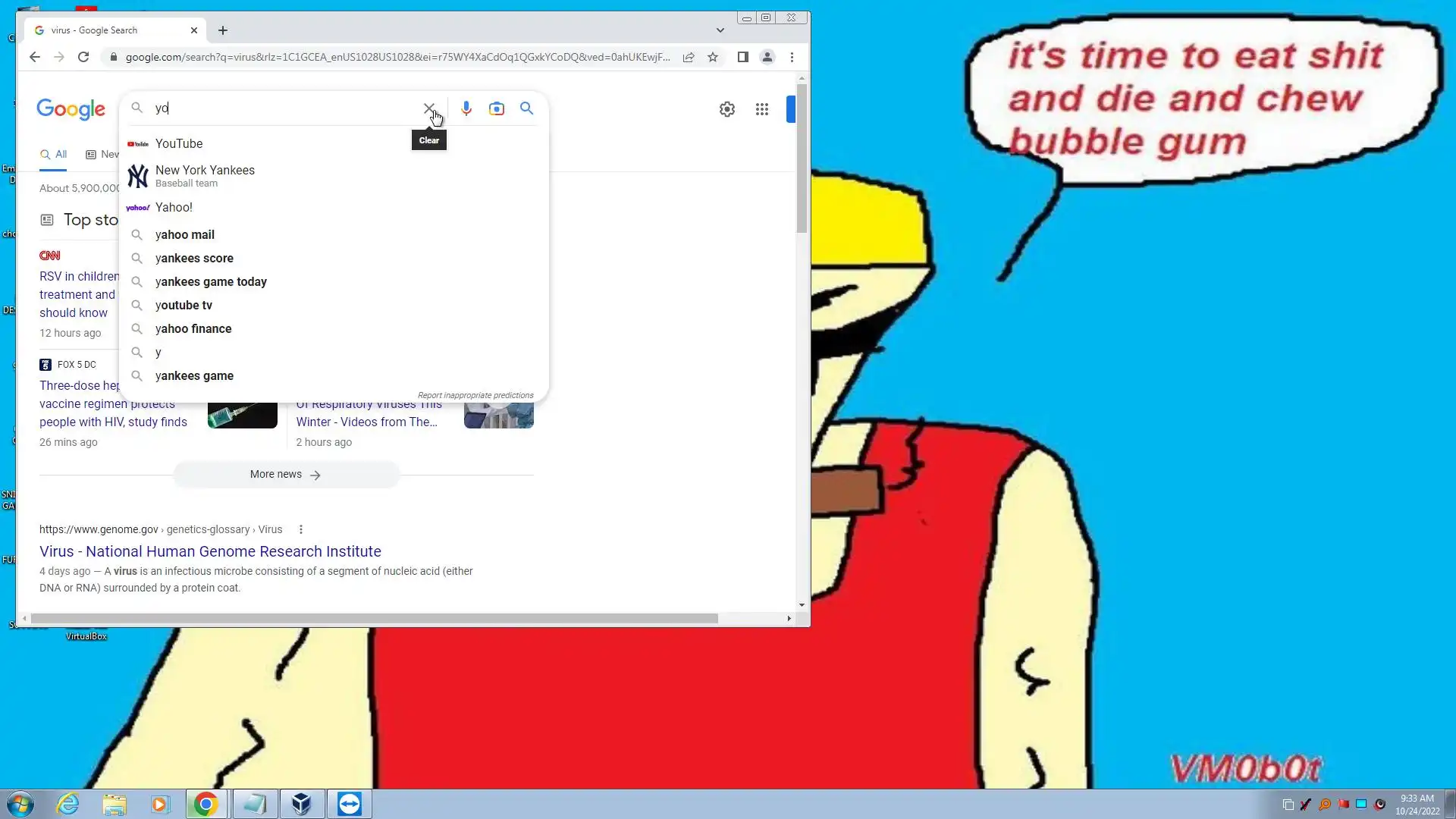
Task: Select the All results tab
Action: [54, 154]
